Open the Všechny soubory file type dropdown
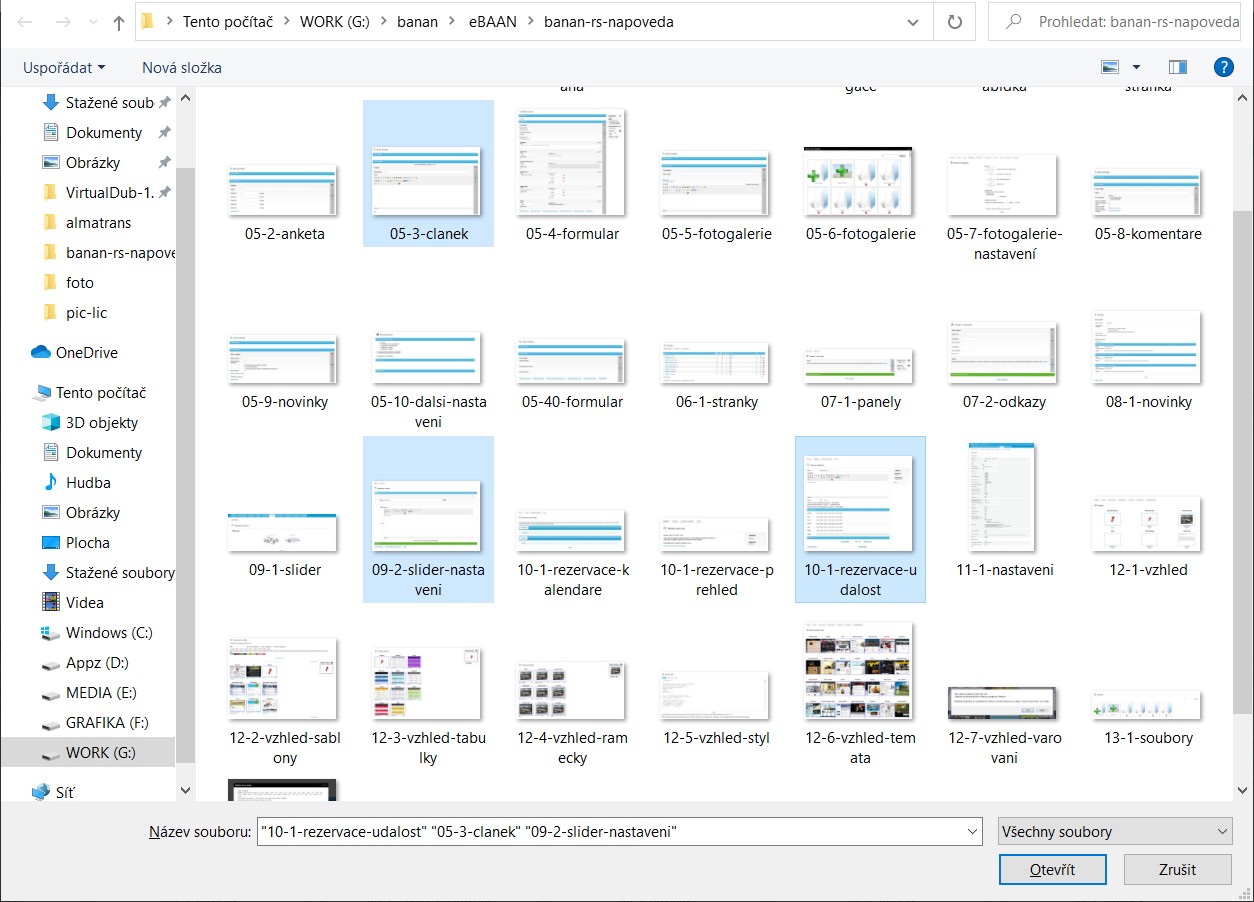 pos(1114,831)
